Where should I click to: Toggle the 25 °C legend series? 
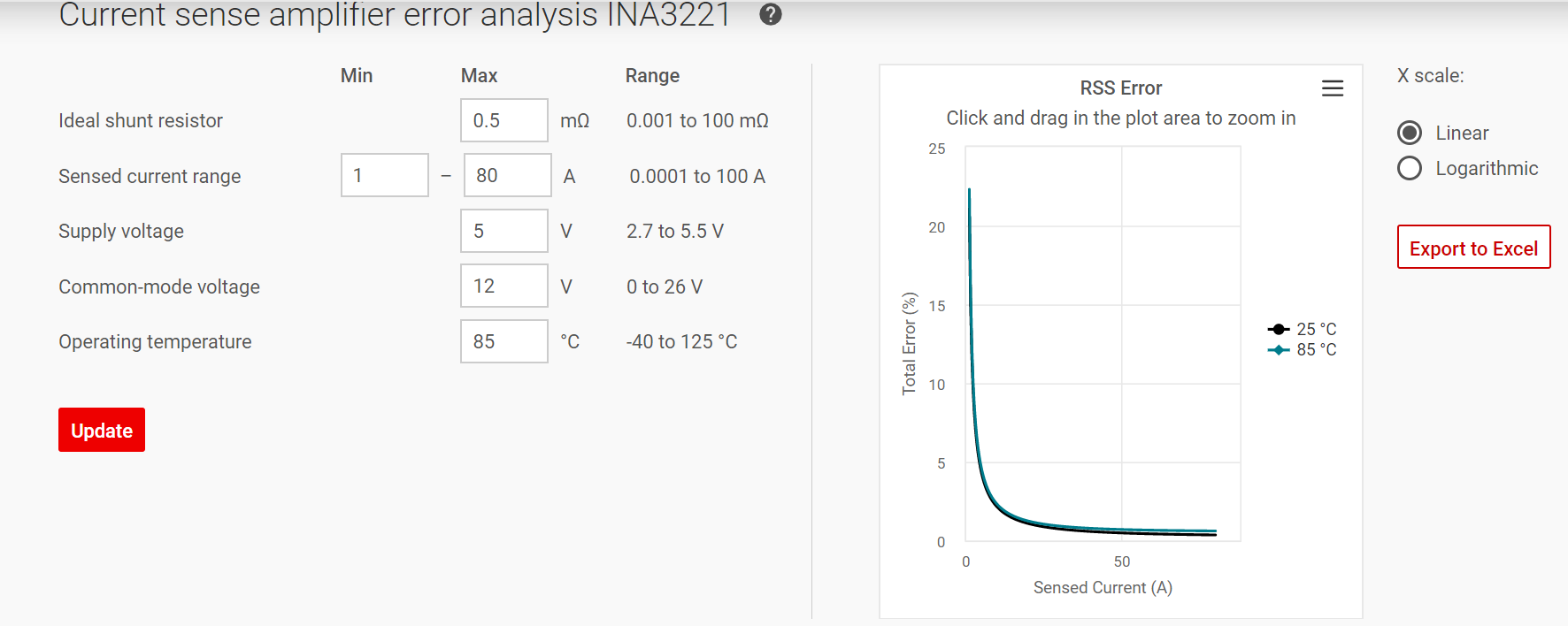(1303, 329)
